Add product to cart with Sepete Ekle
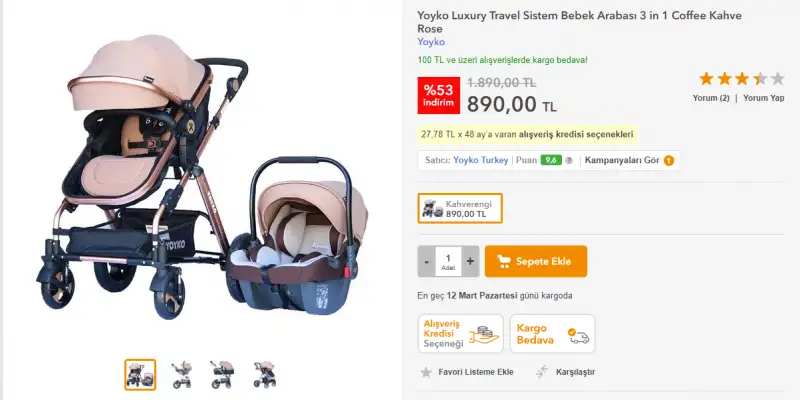 [x=536, y=261]
